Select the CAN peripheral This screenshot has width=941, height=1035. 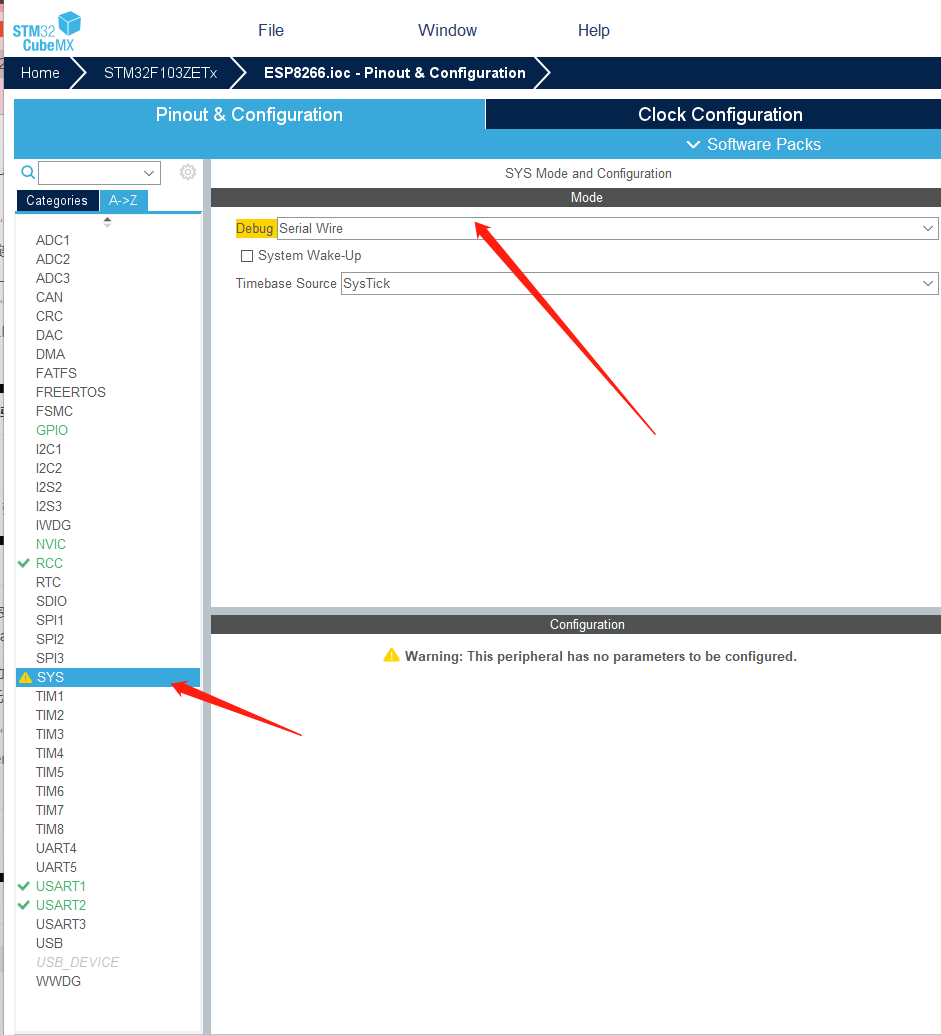(x=49, y=297)
